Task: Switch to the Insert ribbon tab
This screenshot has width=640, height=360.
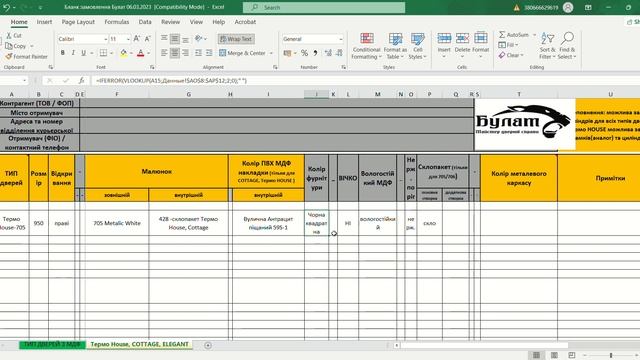Action: click(44, 22)
